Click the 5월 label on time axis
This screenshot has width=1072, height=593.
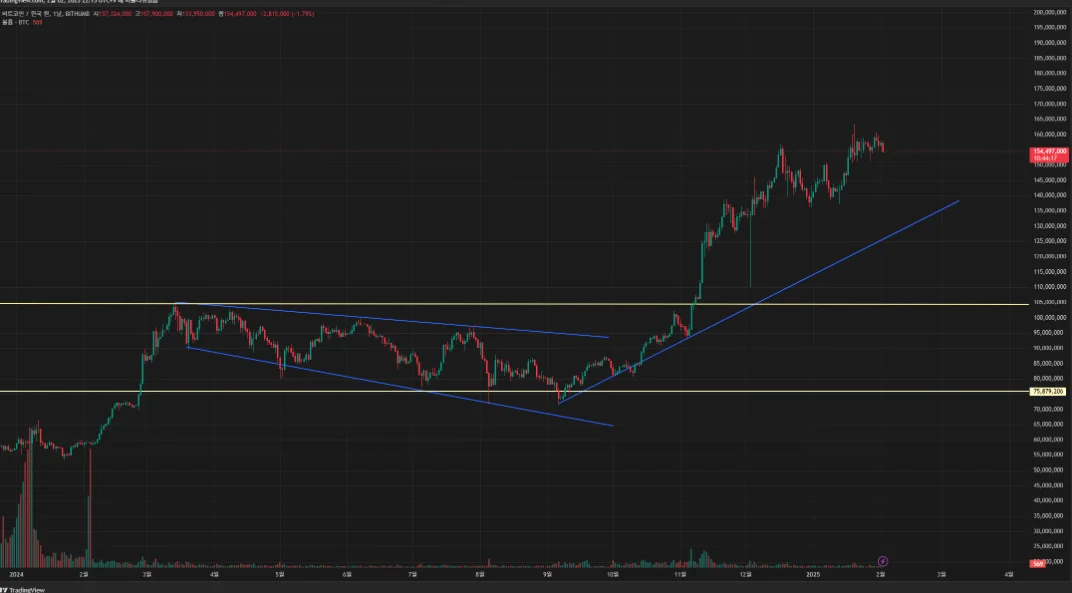click(x=280, y=575)
